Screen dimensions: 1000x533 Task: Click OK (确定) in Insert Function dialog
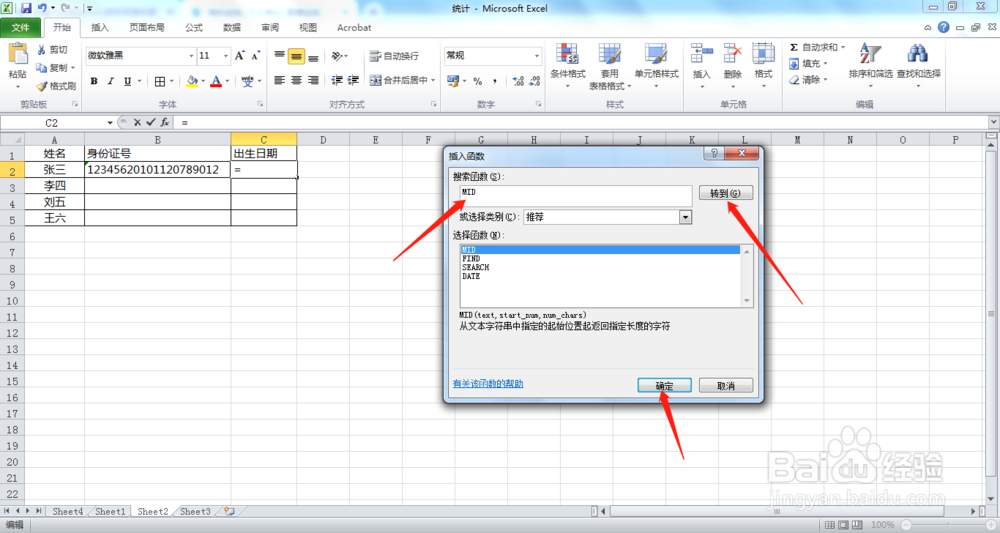(x=665, y=386)
